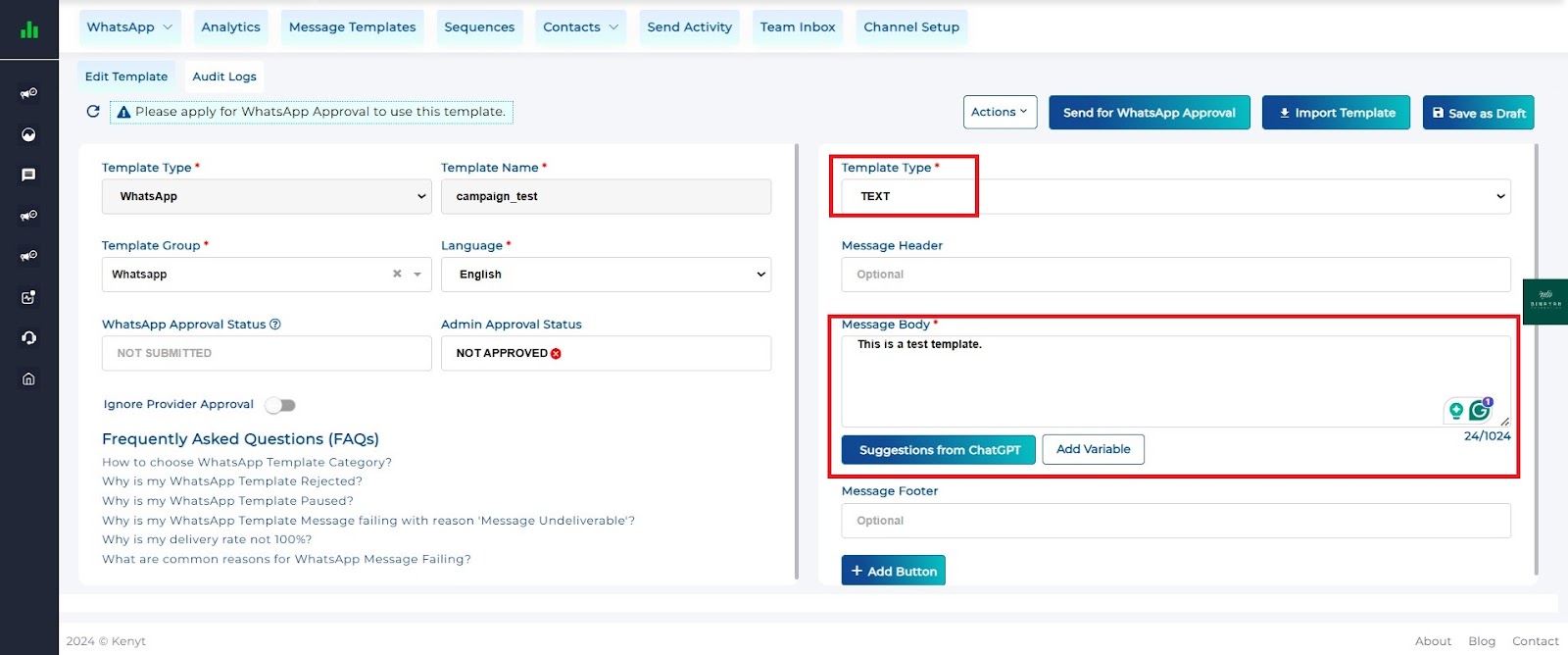Go to Analytics in the navigation
Image resolution: width=1568 pixels, height=655 pixels.
click(231, 27)
